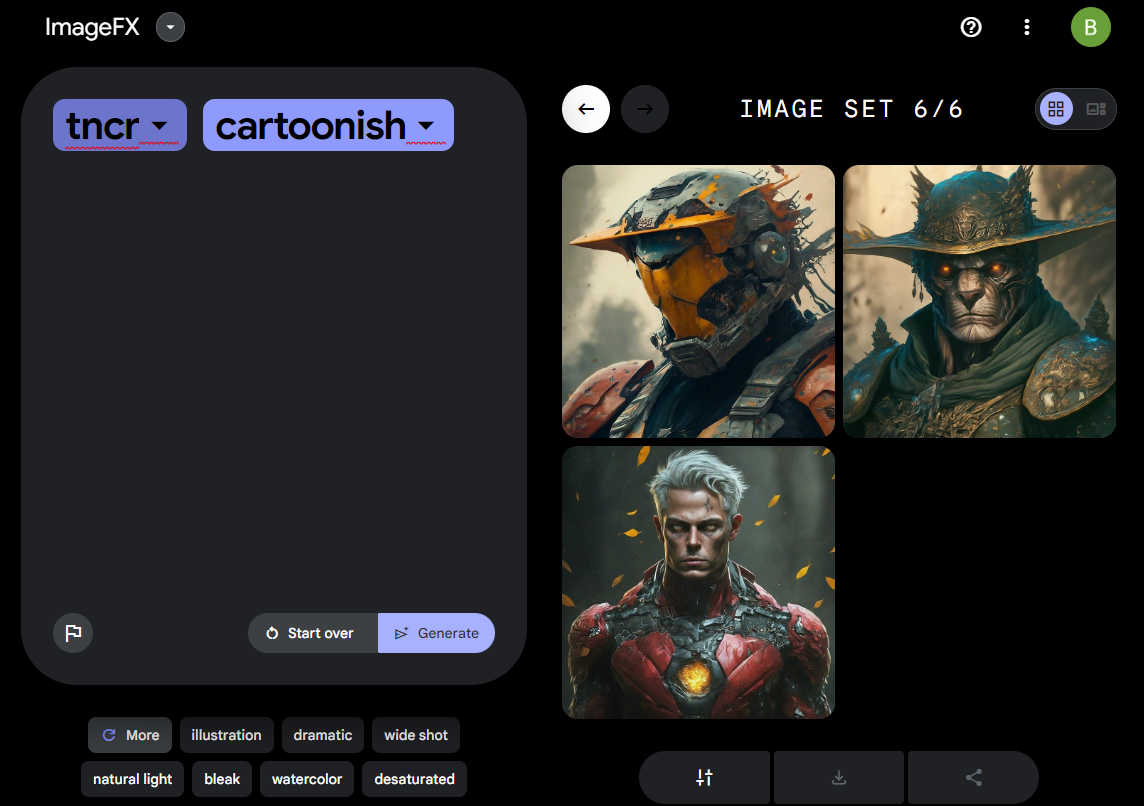Go to the previous image set
The height and width of the screenshot is (806, 1144).
coord(586,109)
